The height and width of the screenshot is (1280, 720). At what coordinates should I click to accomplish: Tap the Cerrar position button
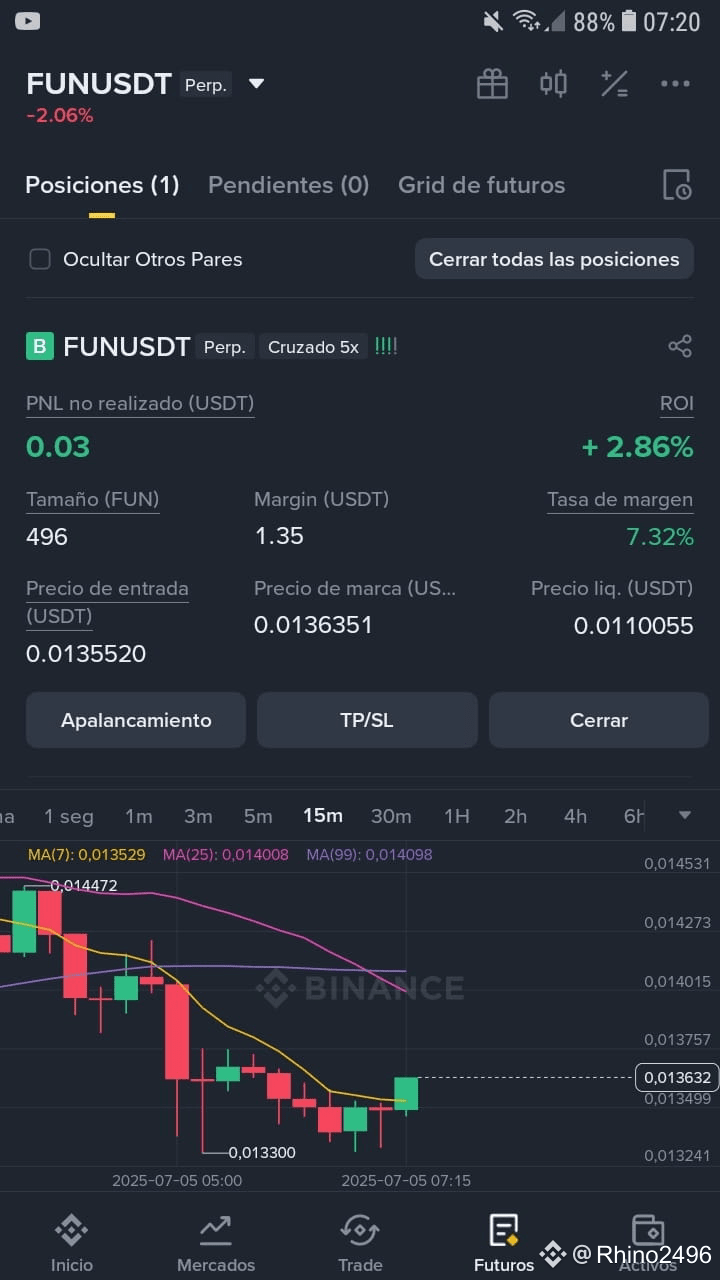coord(599,720)
